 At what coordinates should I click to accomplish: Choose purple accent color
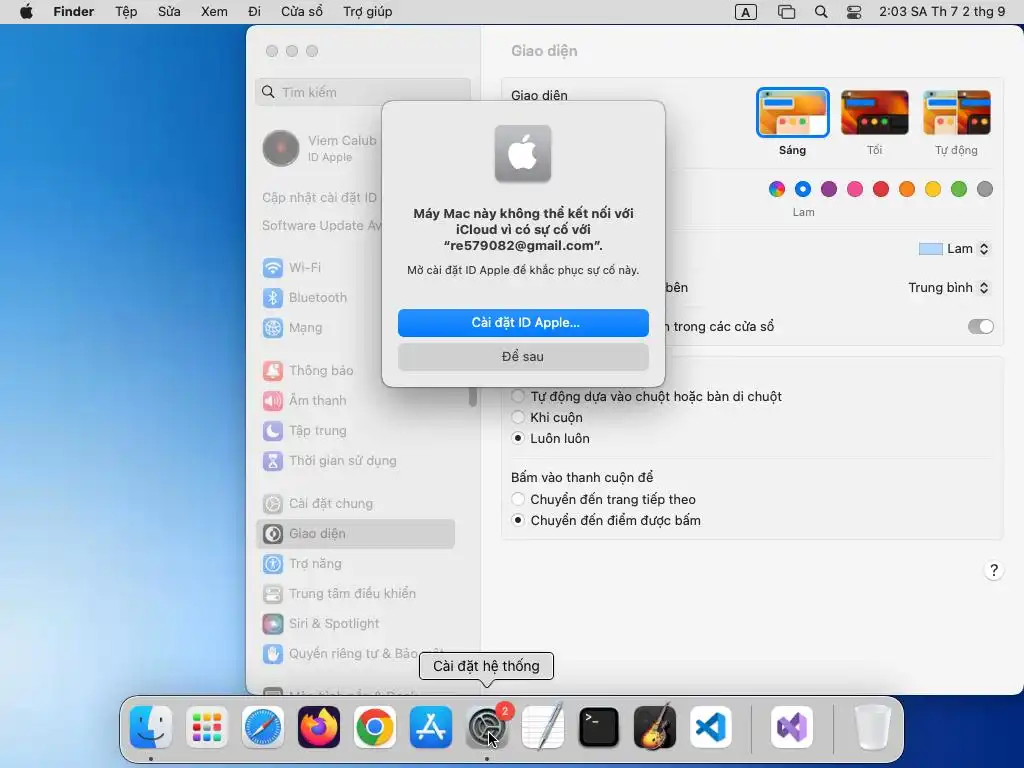pos(829,189)
